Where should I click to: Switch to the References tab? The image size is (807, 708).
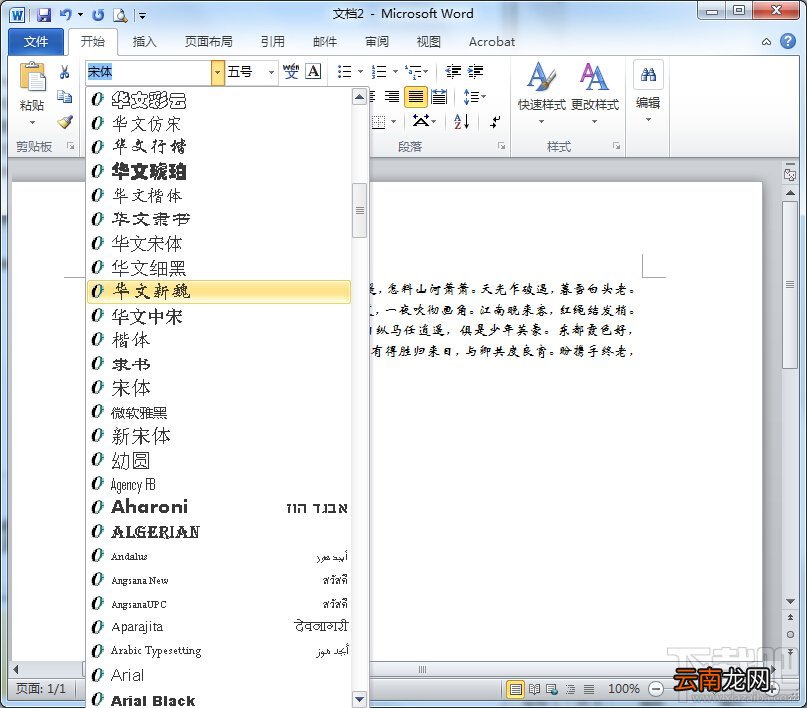coord(272,42)
